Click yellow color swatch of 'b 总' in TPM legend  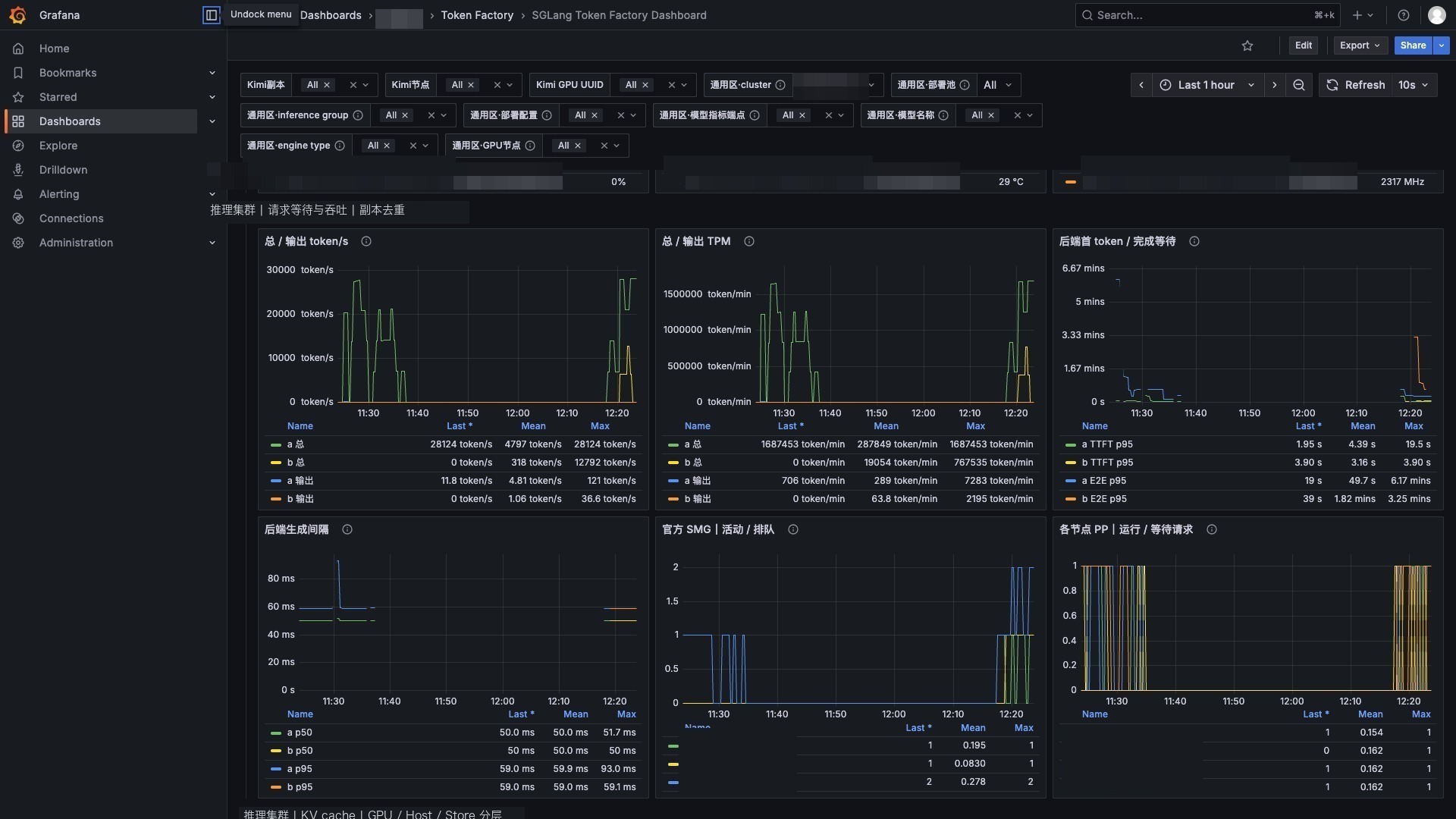coord(673,463)
